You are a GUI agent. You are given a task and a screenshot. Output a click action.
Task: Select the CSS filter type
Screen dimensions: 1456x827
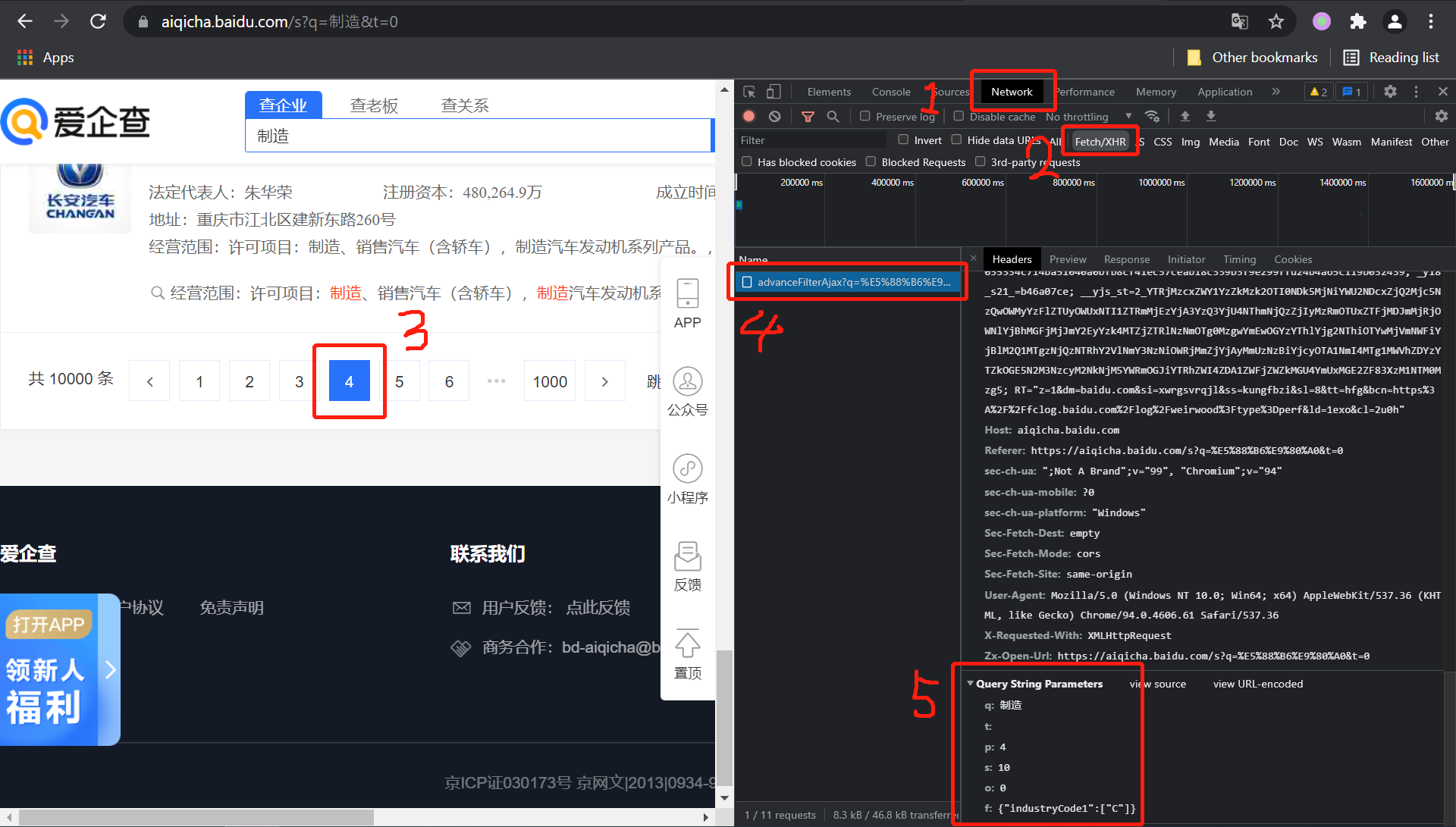(1163, 142)
